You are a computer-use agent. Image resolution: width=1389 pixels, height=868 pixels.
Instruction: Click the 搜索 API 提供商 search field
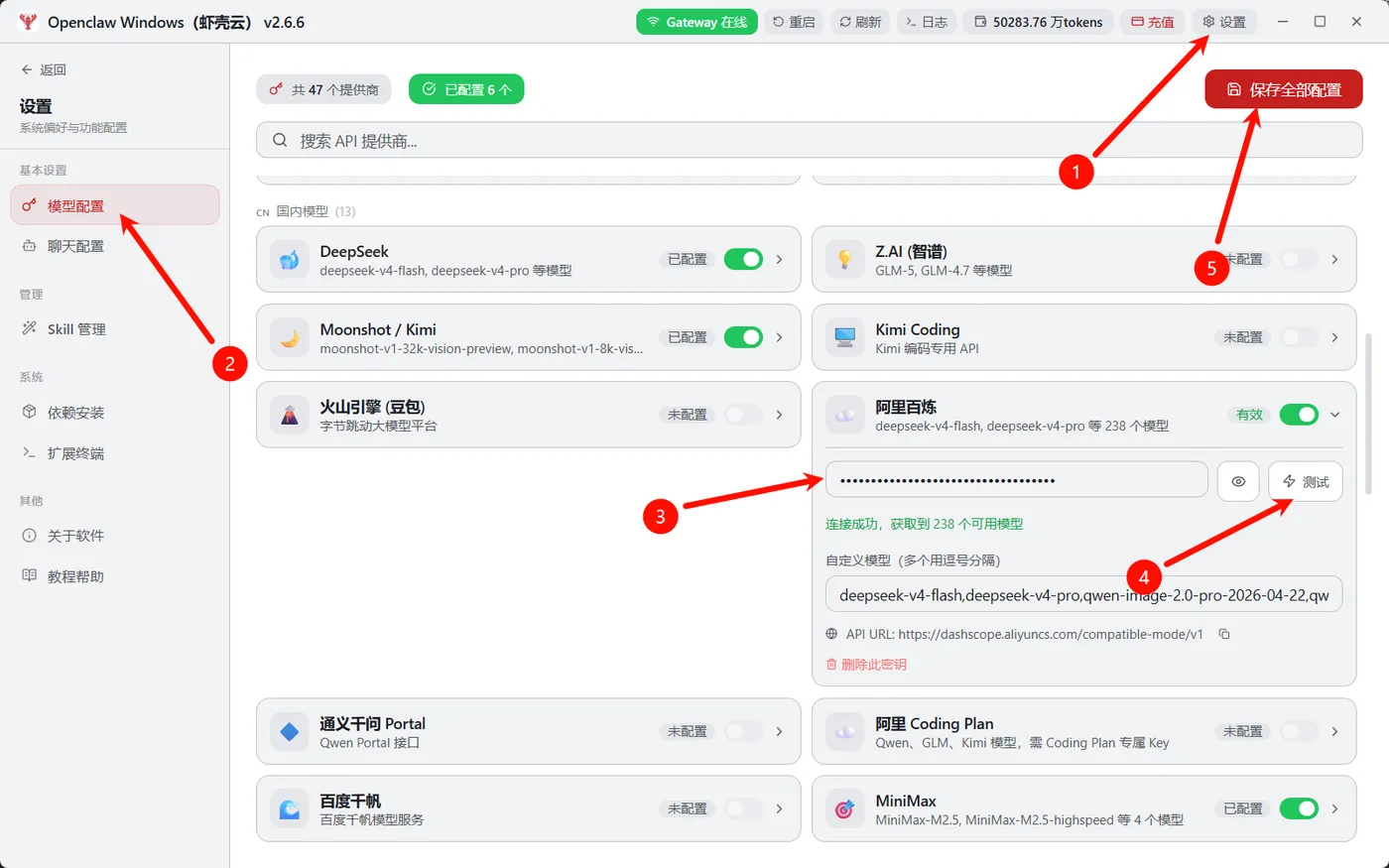[x=810, y=141]
